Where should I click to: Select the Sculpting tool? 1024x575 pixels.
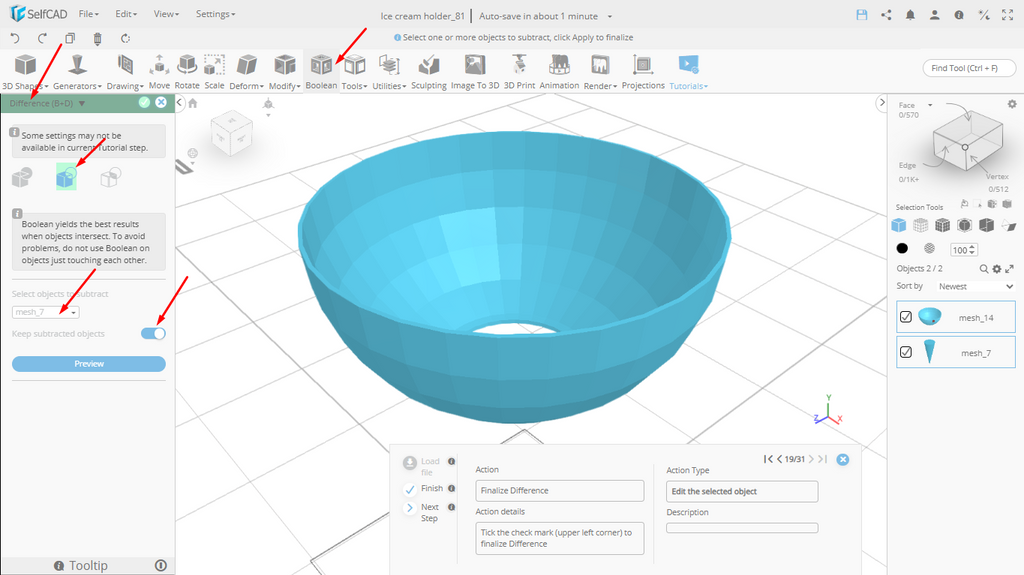428,72
